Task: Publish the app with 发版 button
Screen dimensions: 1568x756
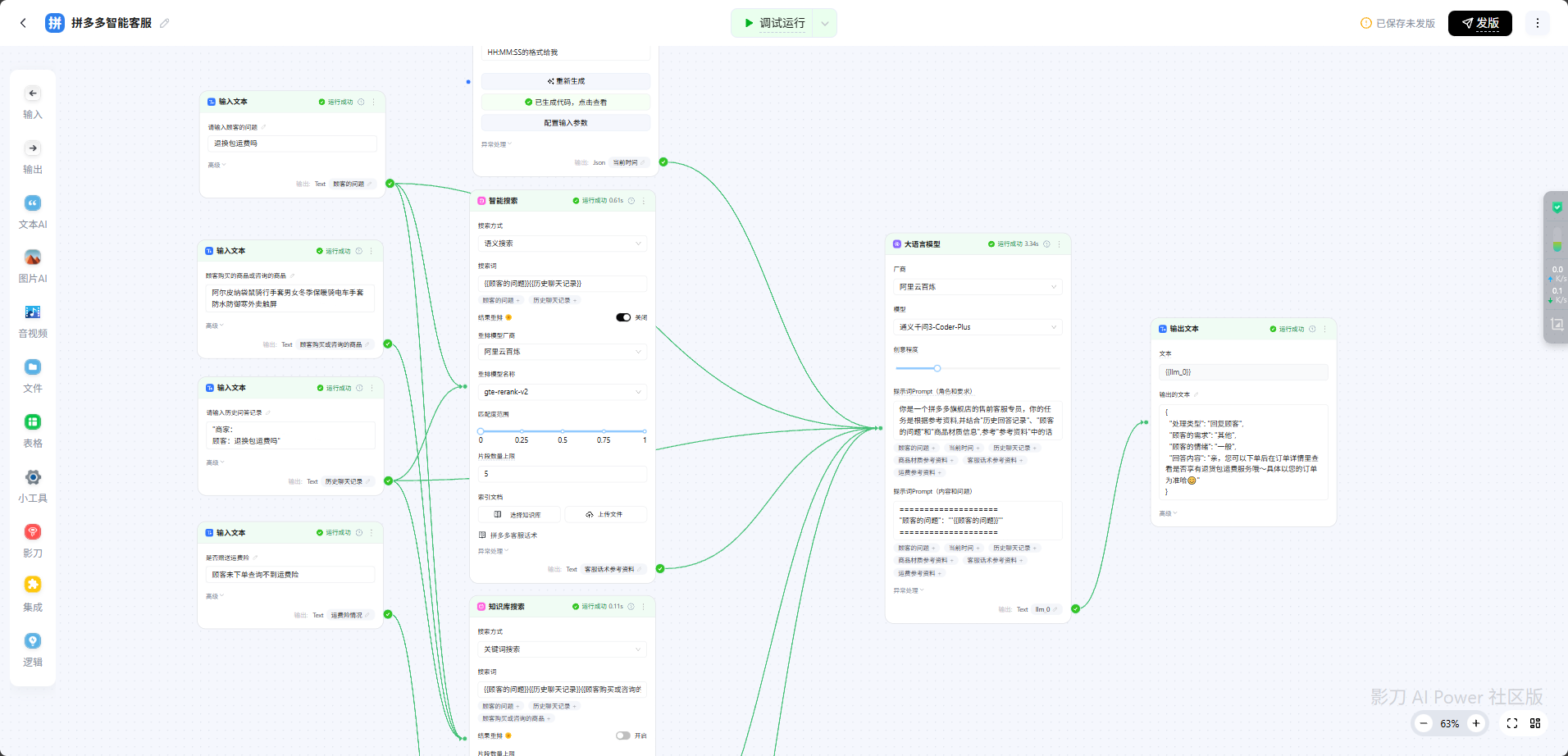Action: [1479, 23]
